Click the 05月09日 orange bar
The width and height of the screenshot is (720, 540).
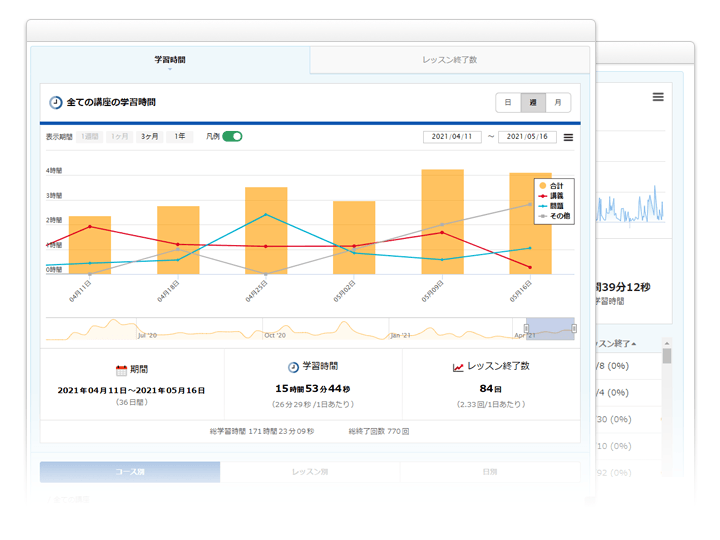[x=443, y=222]
